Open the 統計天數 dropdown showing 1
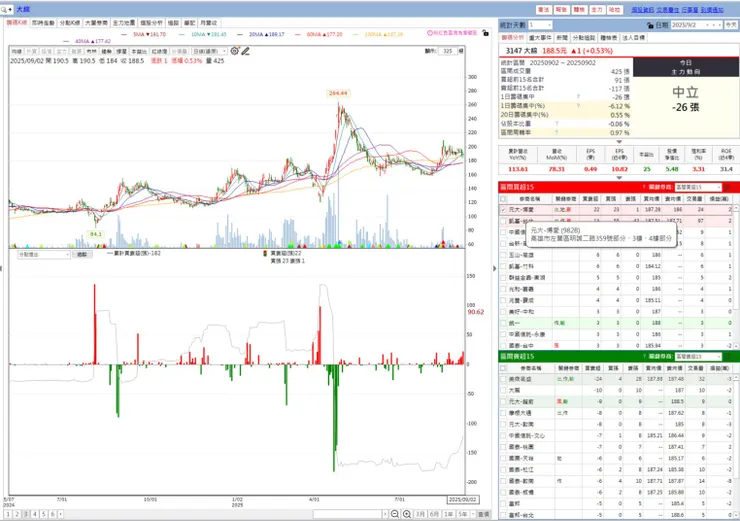 [540, 25]
